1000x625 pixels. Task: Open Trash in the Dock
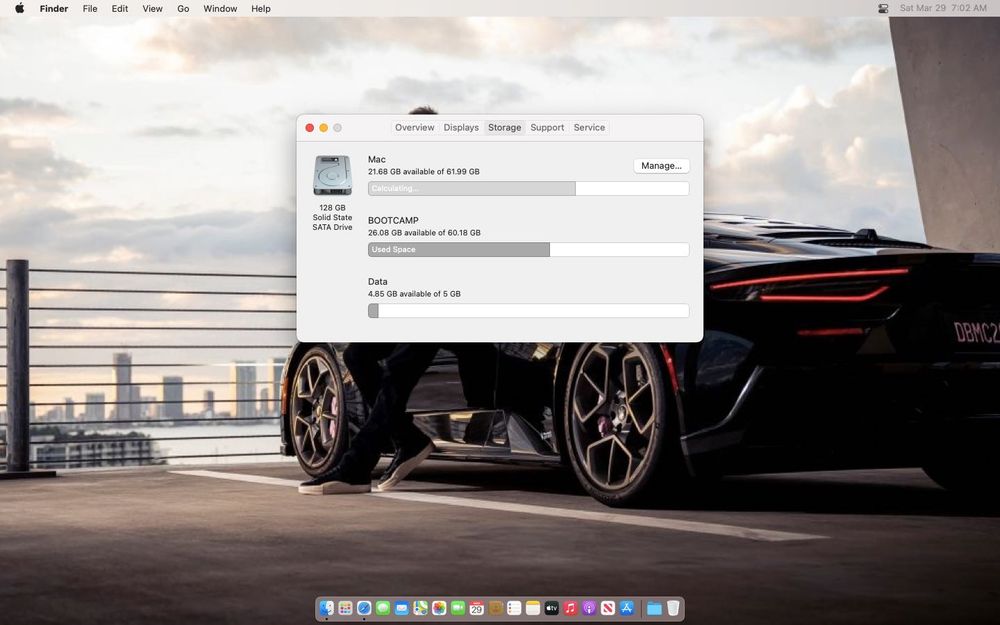tap(673, 608)
